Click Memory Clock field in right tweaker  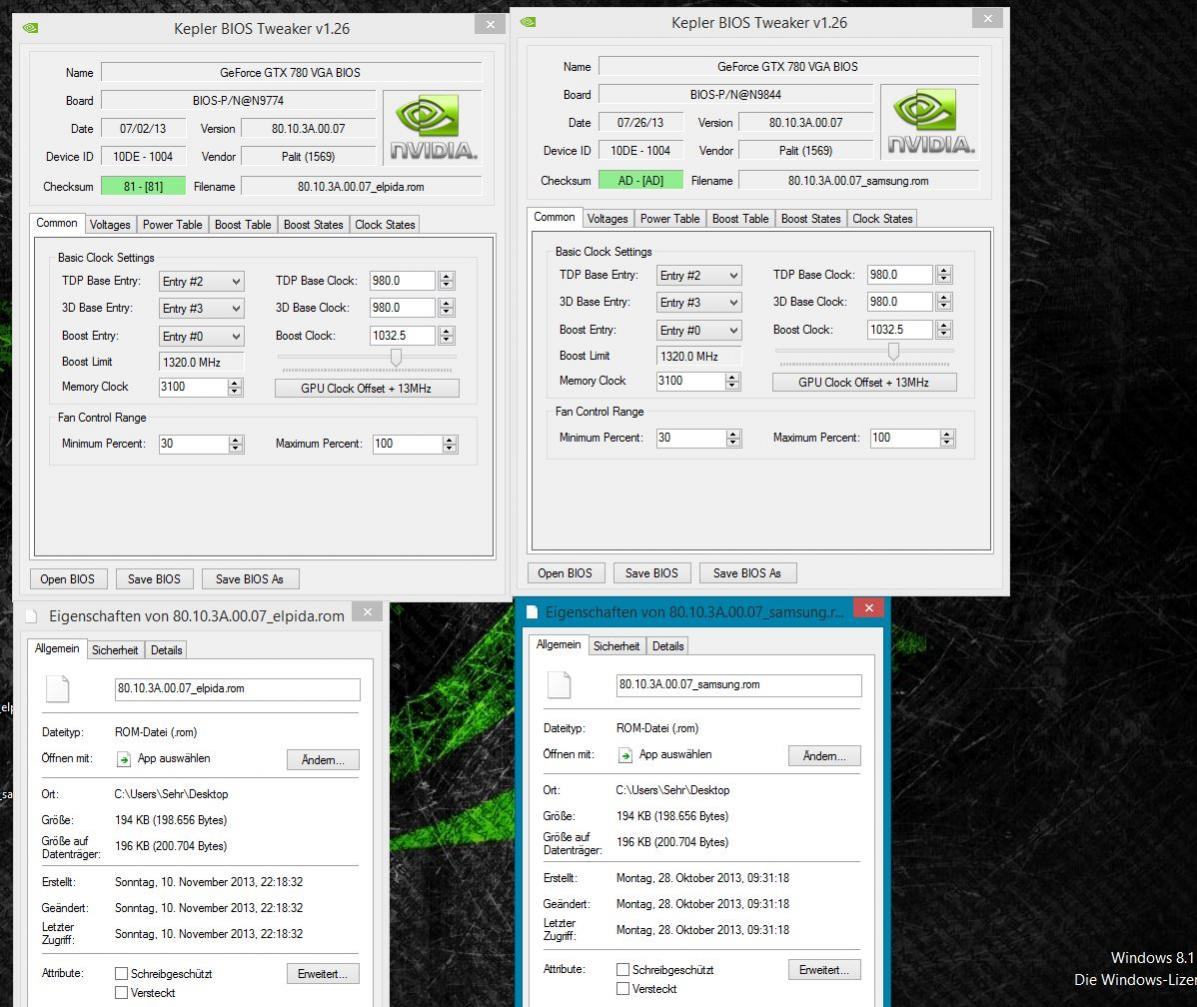pos(690,381)
